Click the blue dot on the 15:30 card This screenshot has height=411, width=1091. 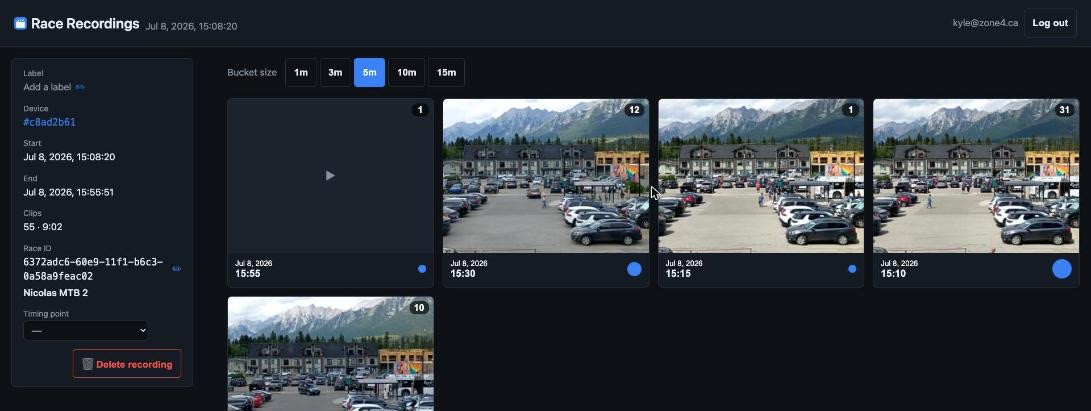click(634, 269)
